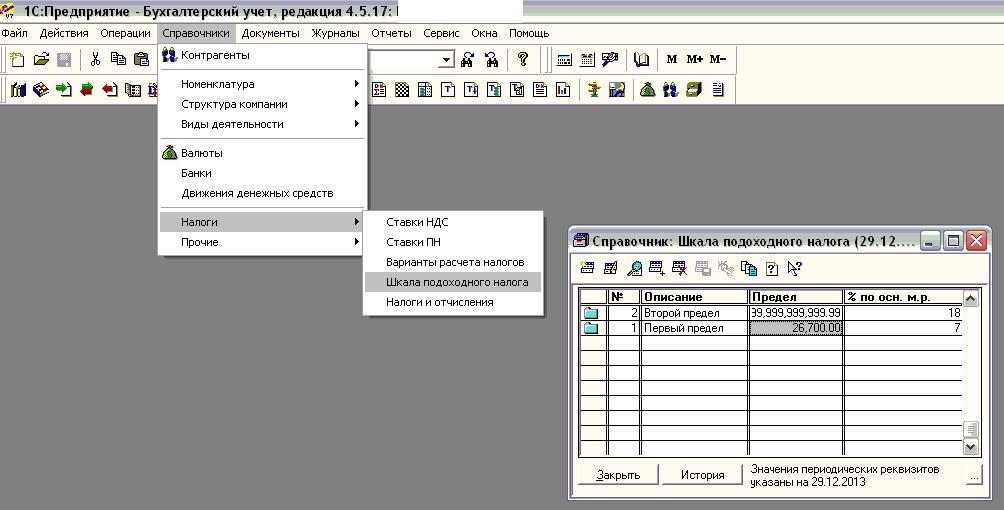Click scroll up arrow in Справочник table
This screenshot has height=510, width=1004.
pos(971,298)
